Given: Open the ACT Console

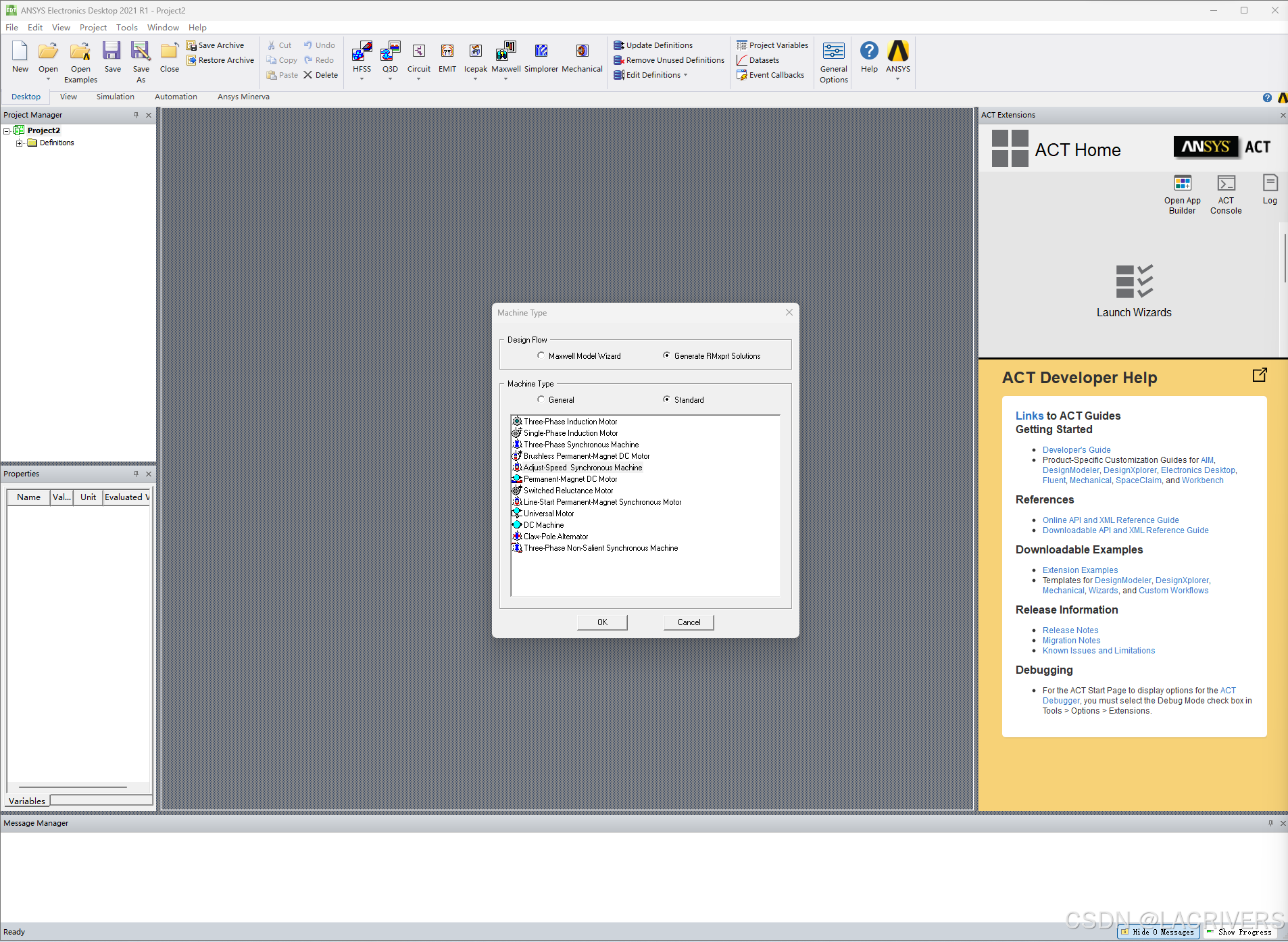Looking at the screenshot, I should point(1225,195).
